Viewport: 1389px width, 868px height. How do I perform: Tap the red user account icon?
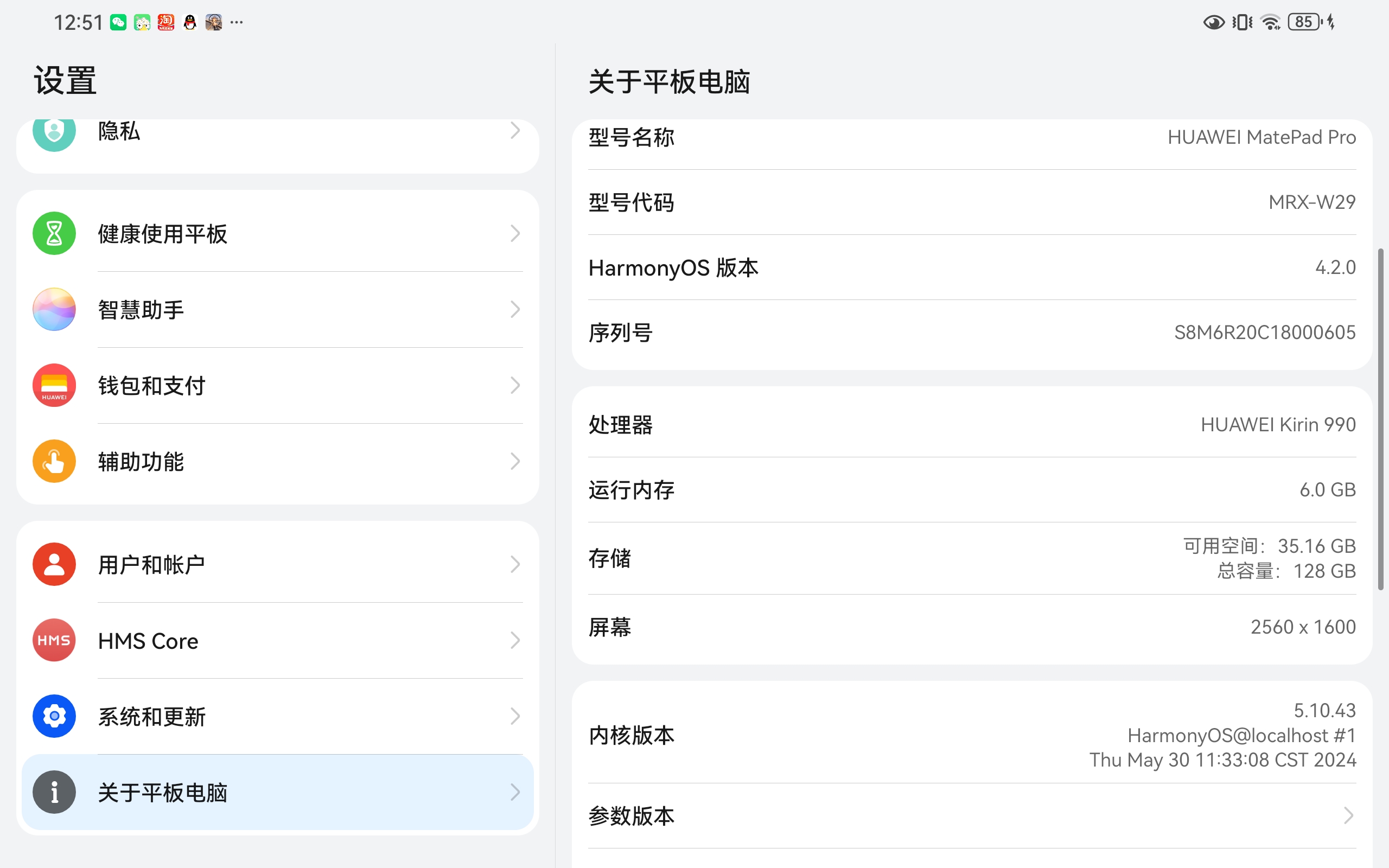(x=54, y=564)
